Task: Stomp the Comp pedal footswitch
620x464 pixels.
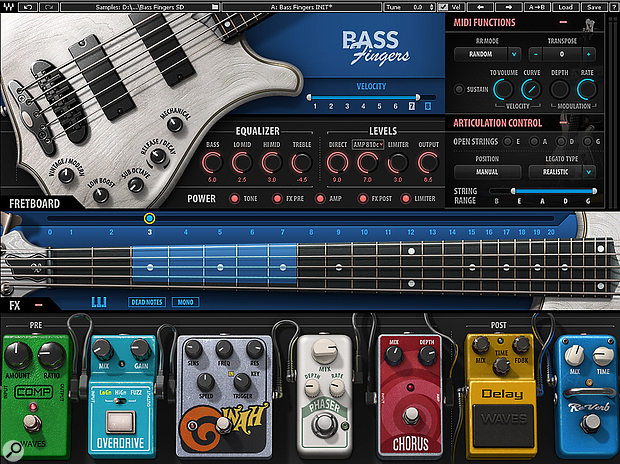Action: point(32,424)
